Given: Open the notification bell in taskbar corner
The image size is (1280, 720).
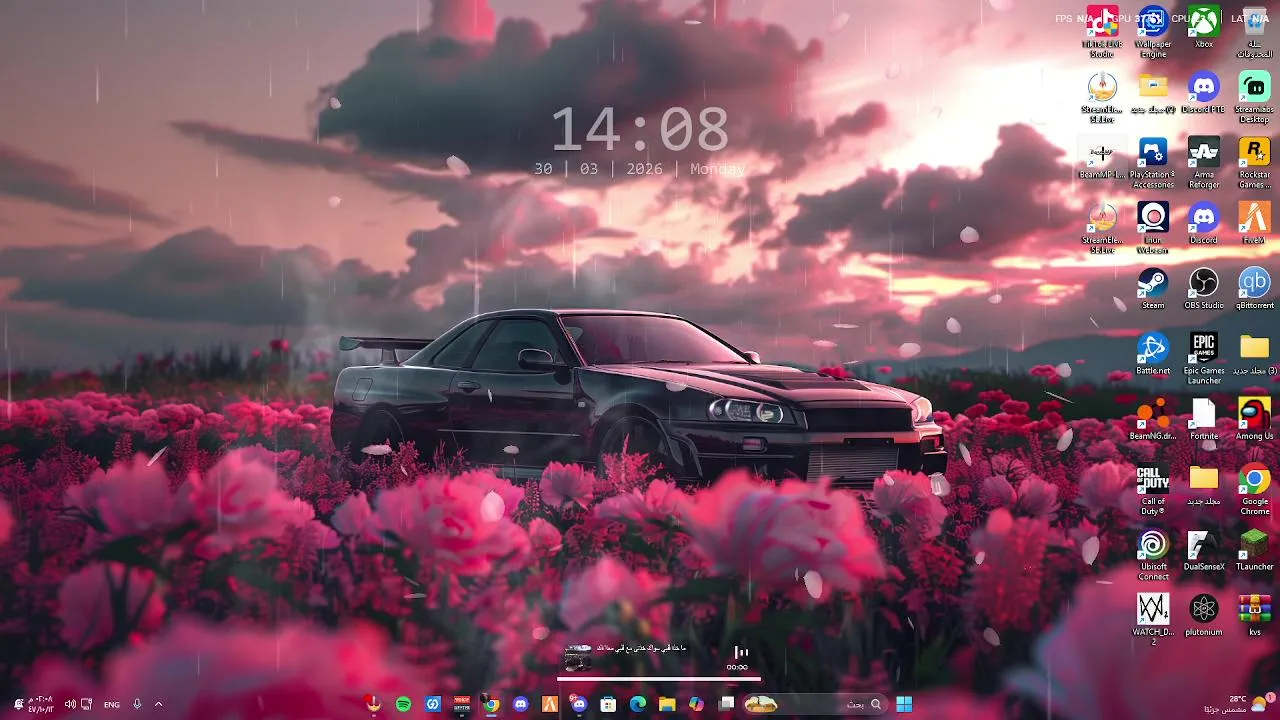Looking at the screenshot, I should click(17, 704).
